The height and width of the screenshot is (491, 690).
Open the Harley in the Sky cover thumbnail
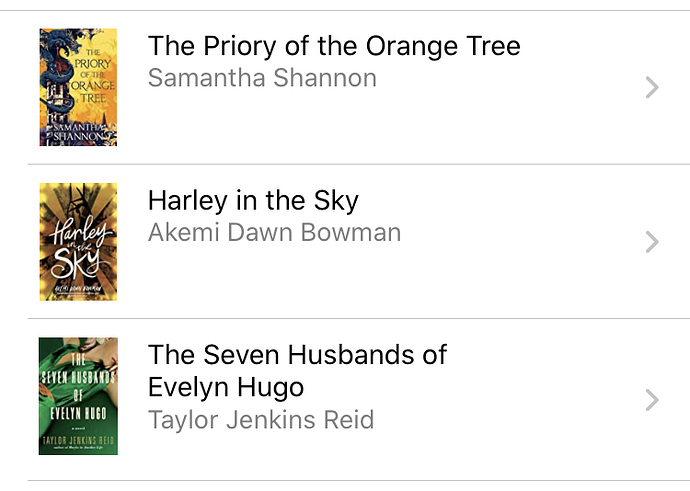pos(78,242)
